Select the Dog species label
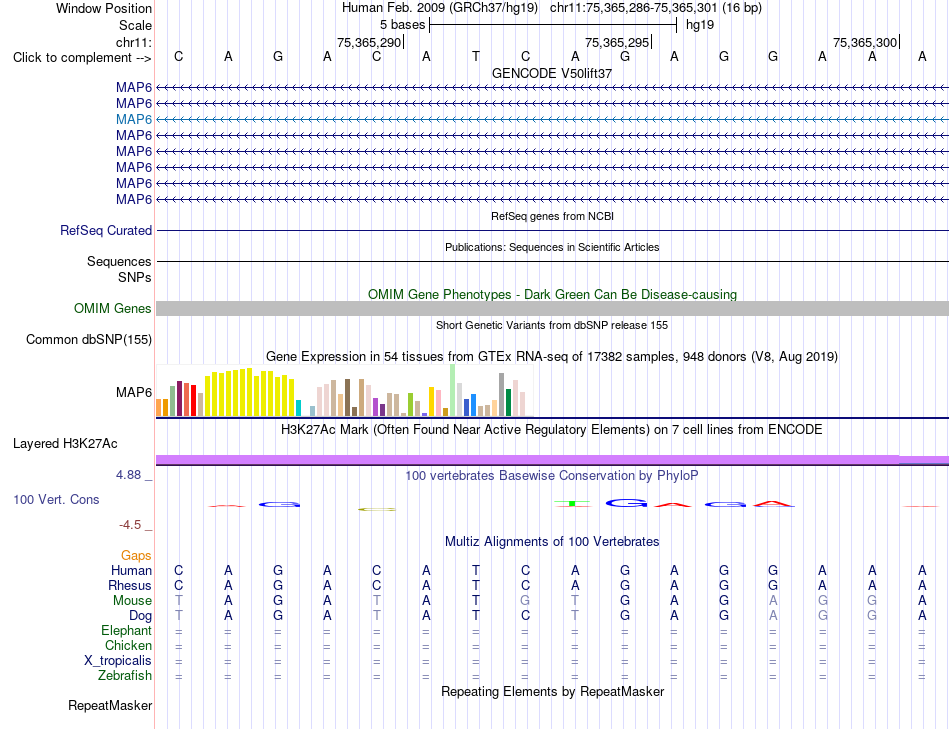This screenshot has width=950, height=729. [140, 616]
